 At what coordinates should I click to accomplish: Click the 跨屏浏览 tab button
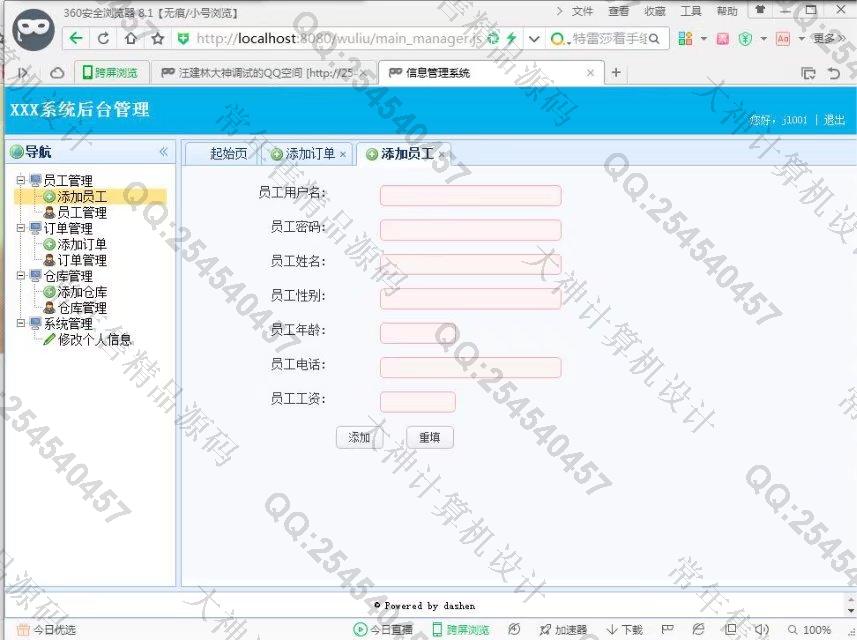(x=111, y=72)
